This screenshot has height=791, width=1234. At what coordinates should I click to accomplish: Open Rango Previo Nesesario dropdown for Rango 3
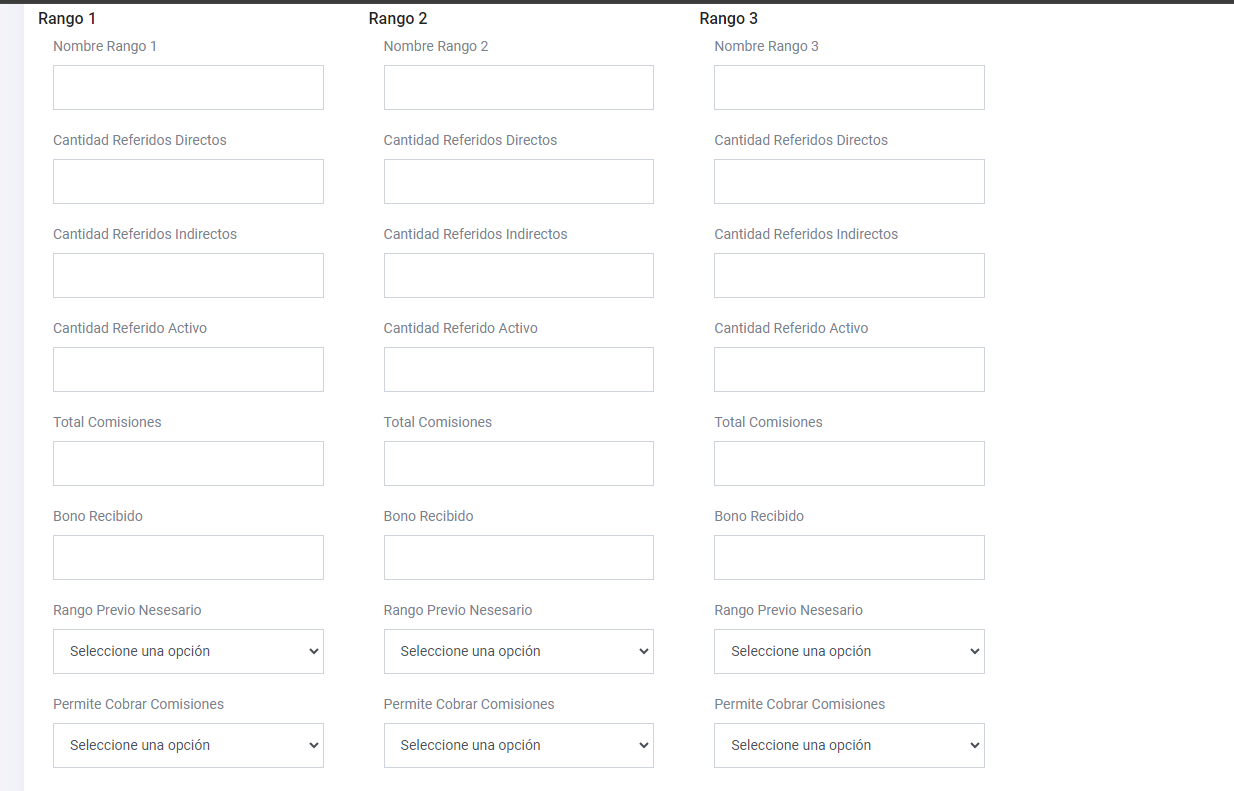pyautogui.click(x=849, y=652)
